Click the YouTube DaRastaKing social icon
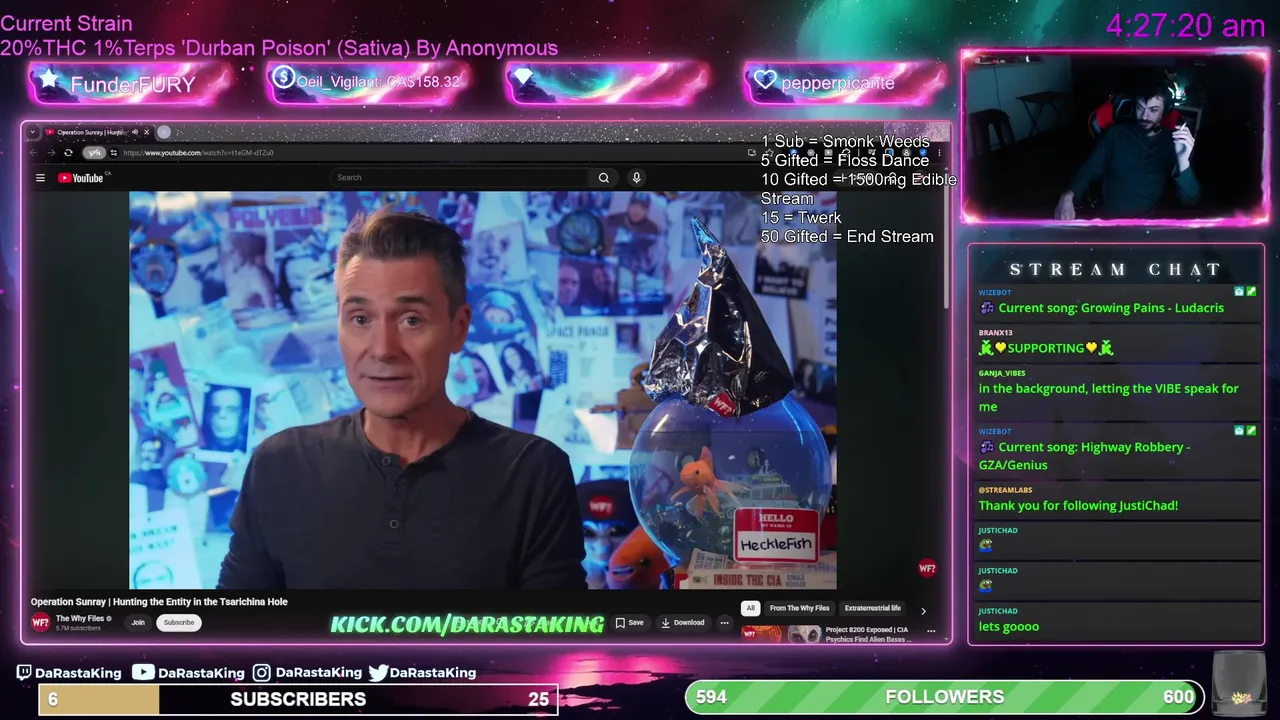The height and width of the screenshot is (720, 1280). pyautogui.click(x=144, y=673)
